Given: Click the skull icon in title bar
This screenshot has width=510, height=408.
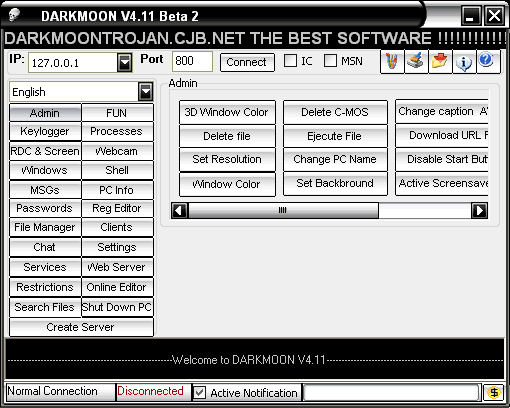Looking at the screenshot, I should coord(14,15).
